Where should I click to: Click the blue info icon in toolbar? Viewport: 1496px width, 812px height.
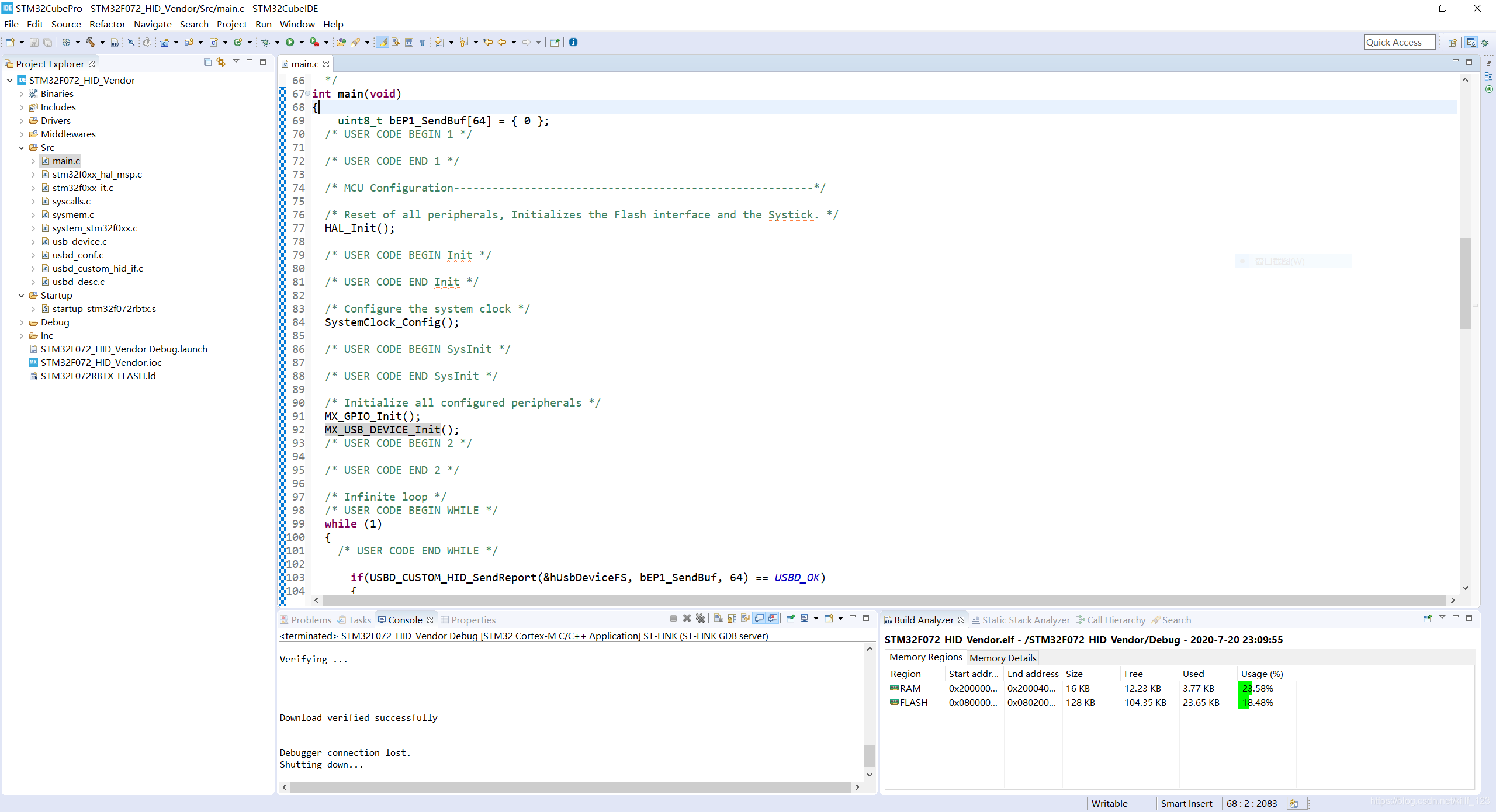click(573, 42)
